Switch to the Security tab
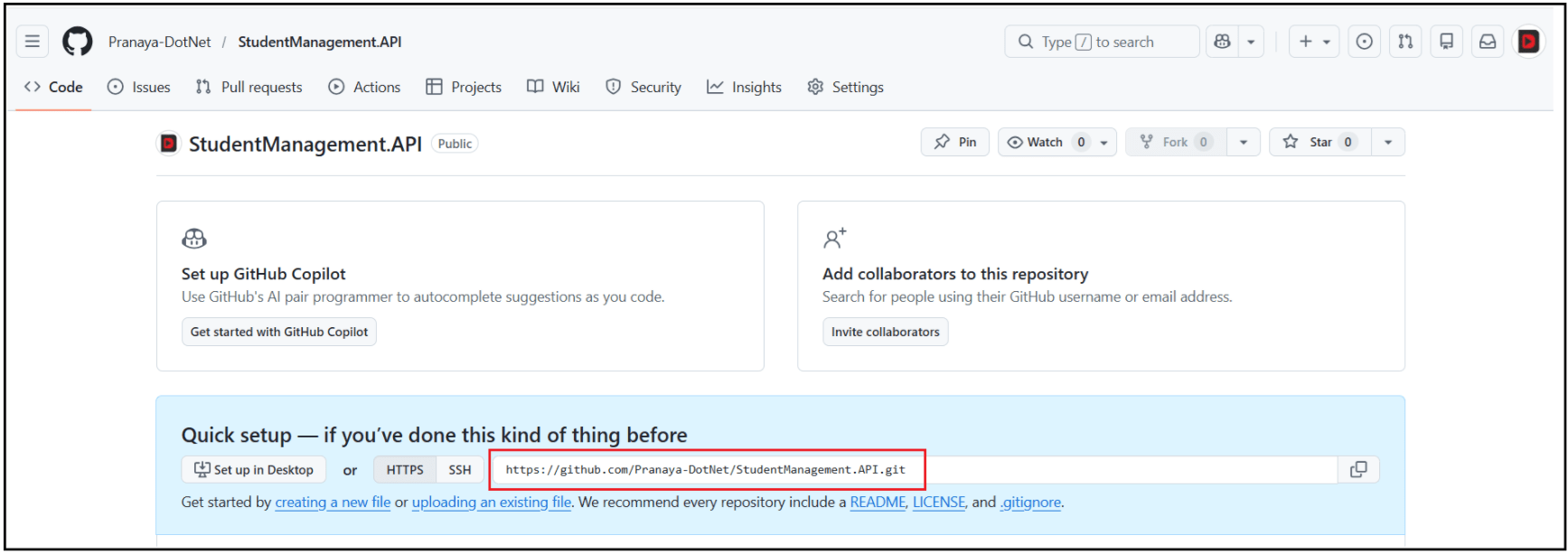Viewport: 1568px width, 554px height. click(x=643, y=87)
